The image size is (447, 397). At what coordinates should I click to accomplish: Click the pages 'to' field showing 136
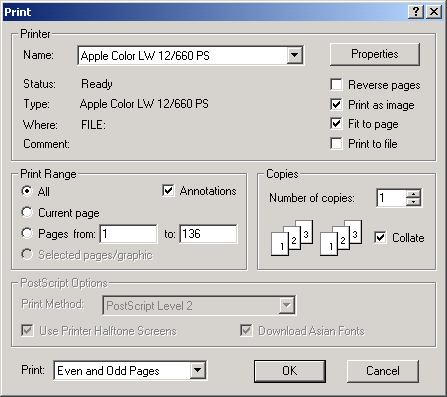point(208,234)
